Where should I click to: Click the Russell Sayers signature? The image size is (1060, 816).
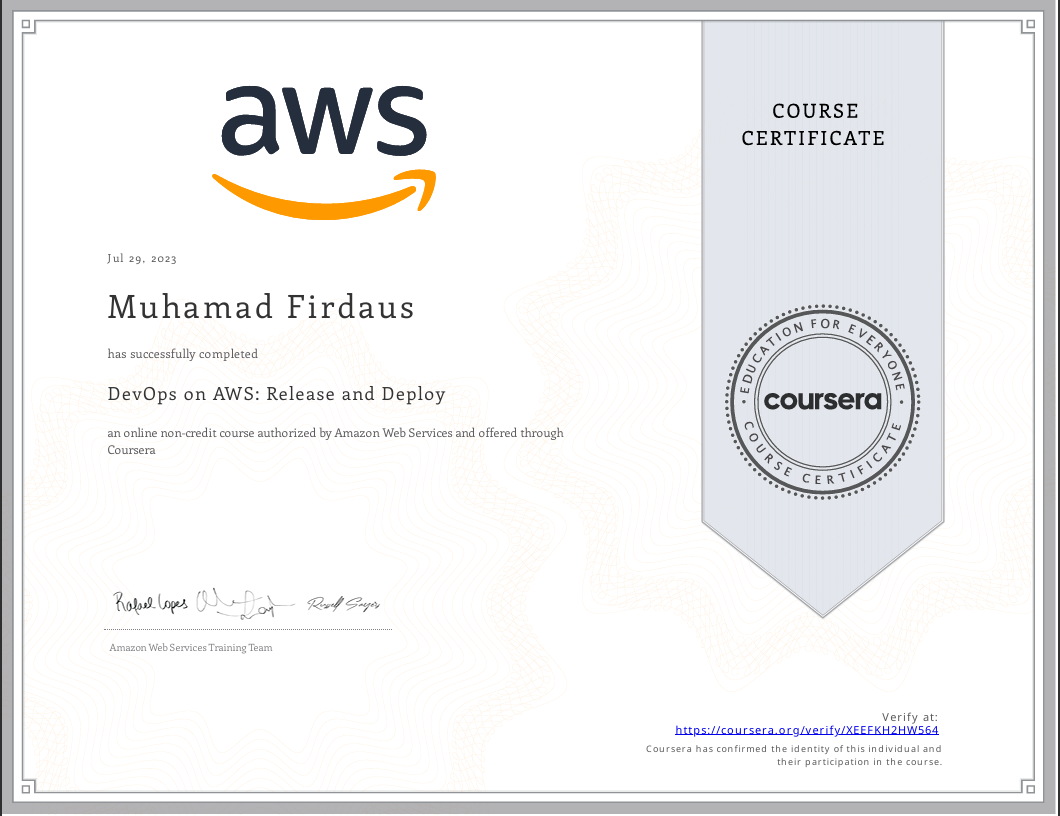pos(343,605)
